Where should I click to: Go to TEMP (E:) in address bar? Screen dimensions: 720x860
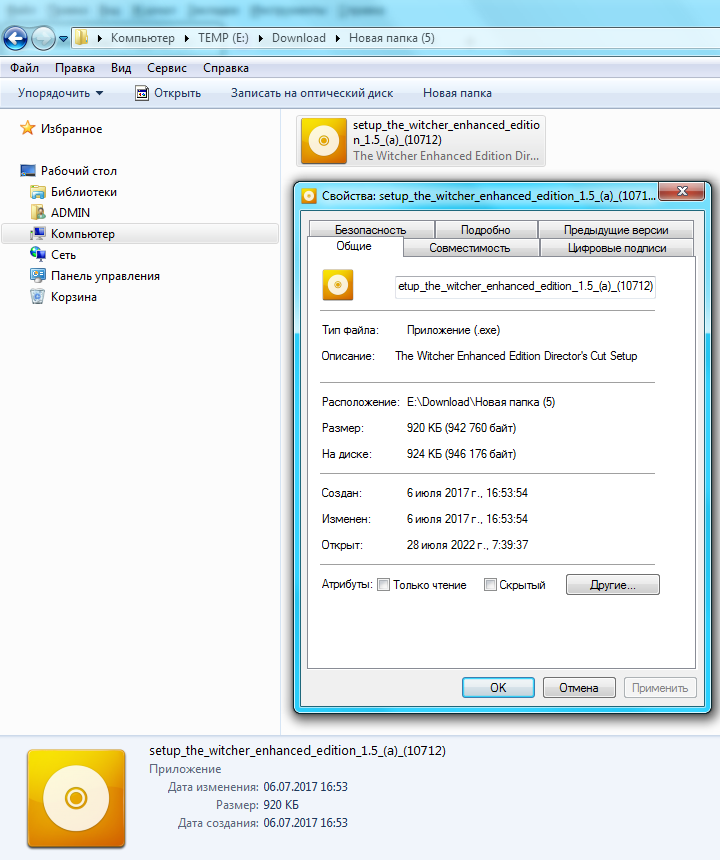(x=223, y=38)
